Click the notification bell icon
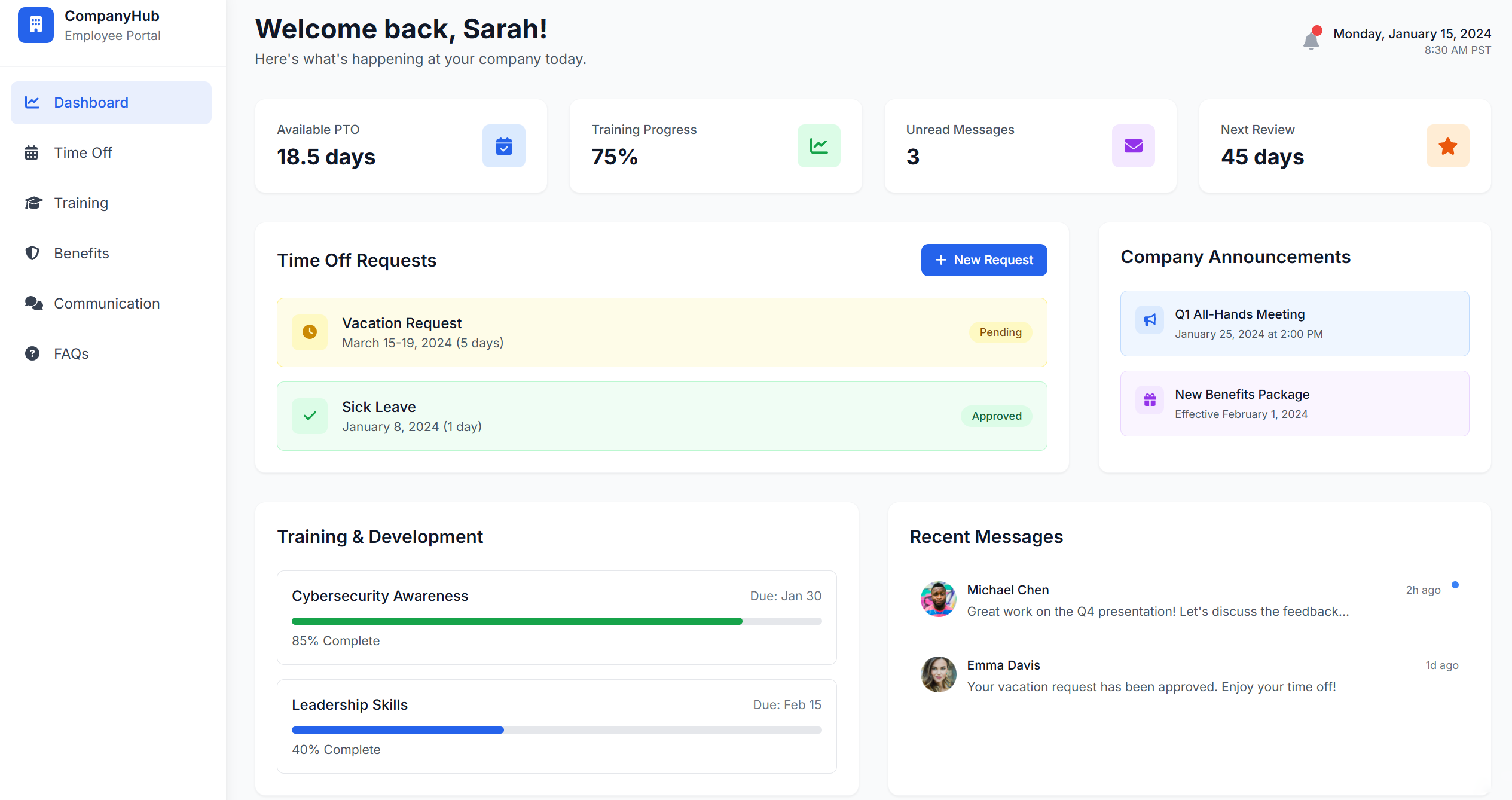This screenshot has width=1512, height=800. click(1311, 40)
